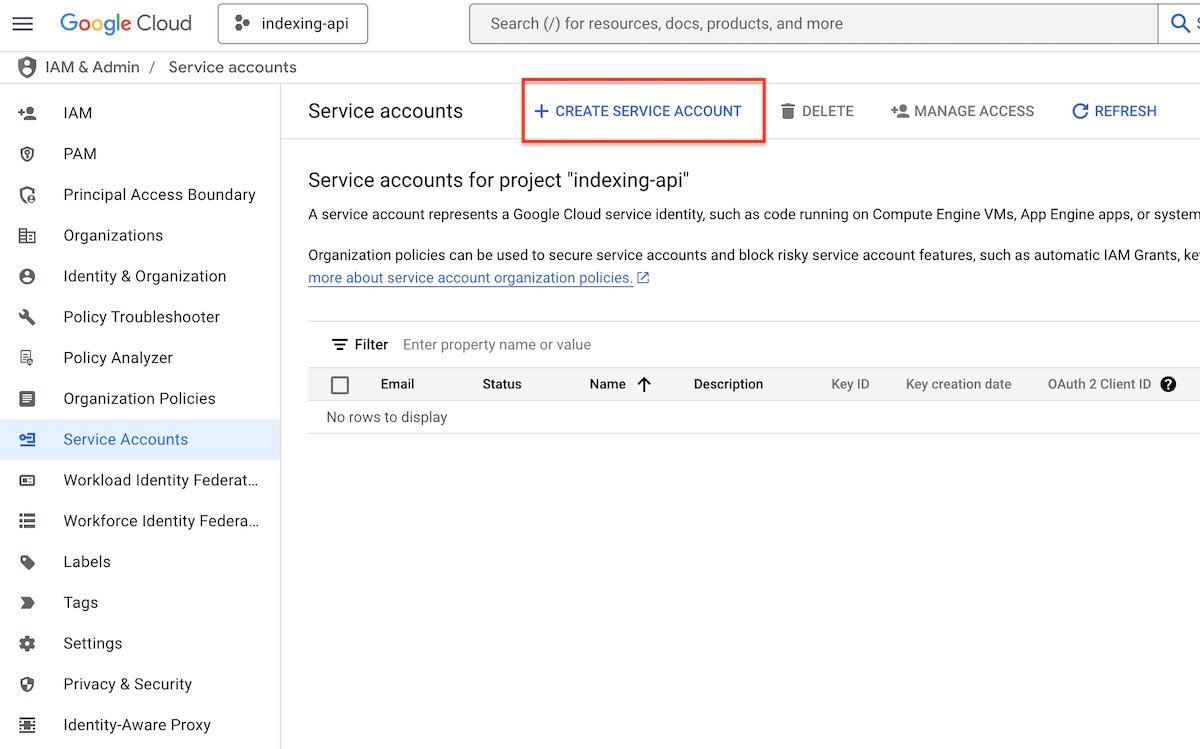Open service account organization policies link
Viewport: 1200px width, 749px height.
(470, 278)
